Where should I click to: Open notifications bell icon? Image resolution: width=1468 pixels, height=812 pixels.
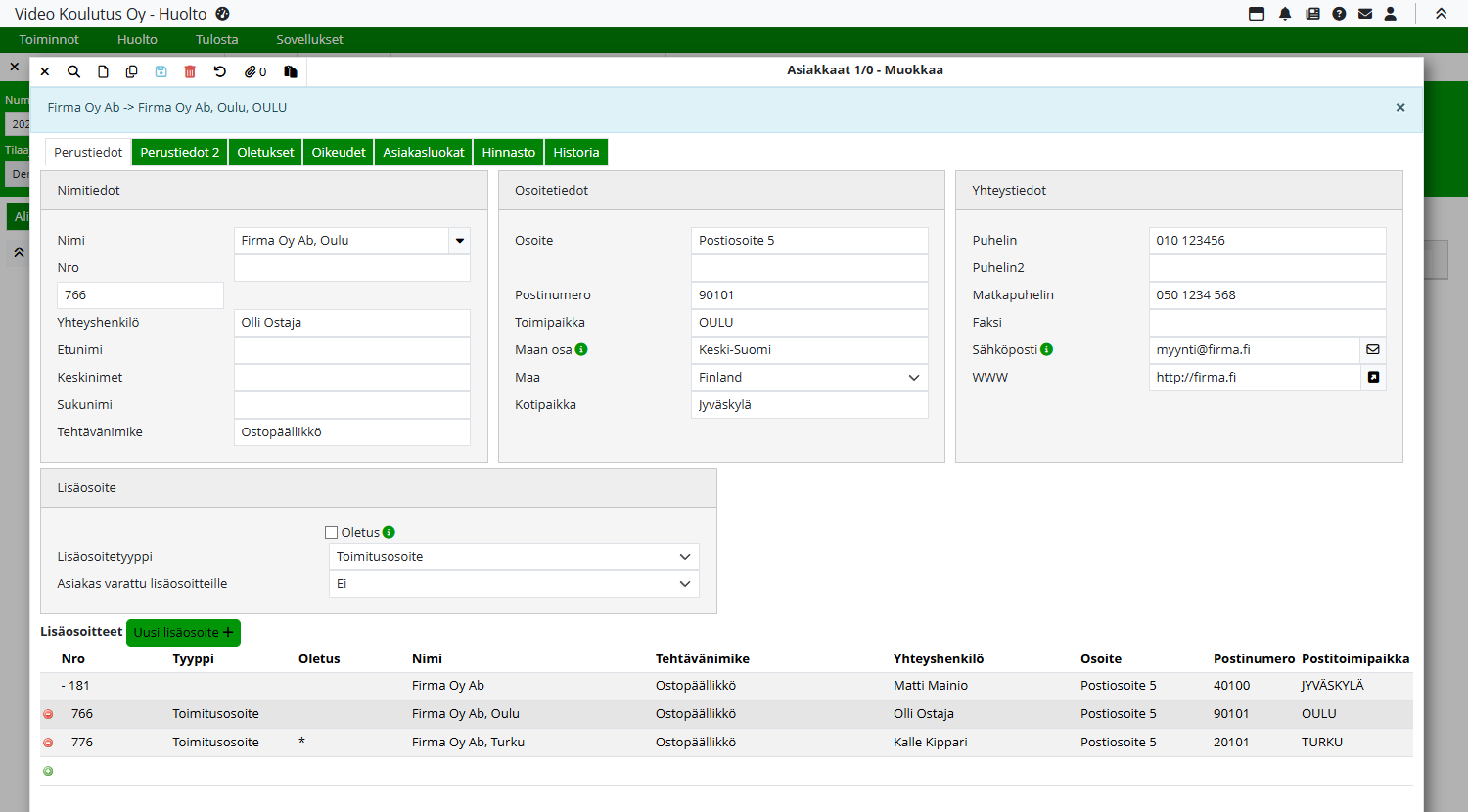click(x=1285, y=14)
